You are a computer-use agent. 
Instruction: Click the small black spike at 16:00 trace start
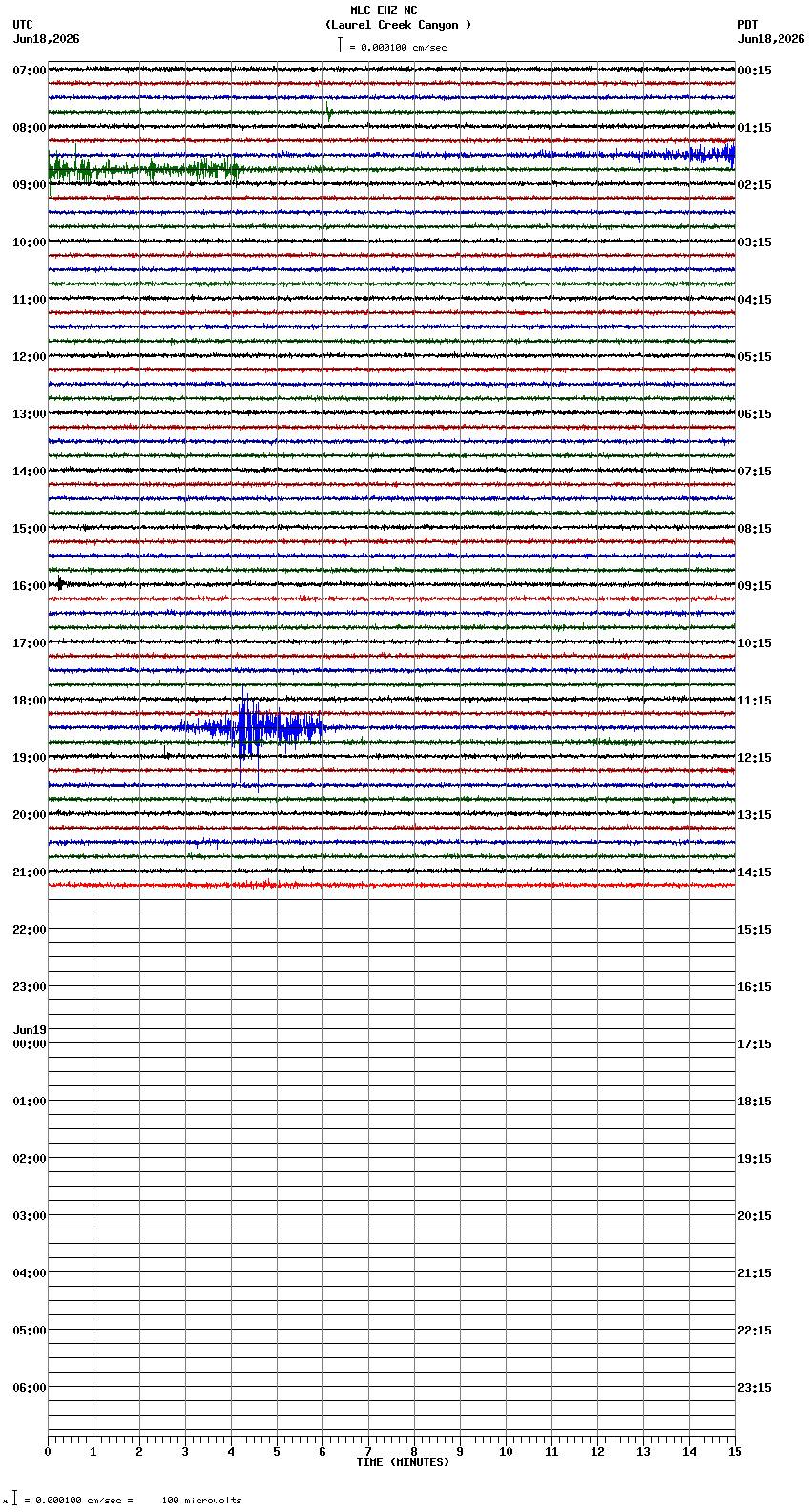coord(60,584)
